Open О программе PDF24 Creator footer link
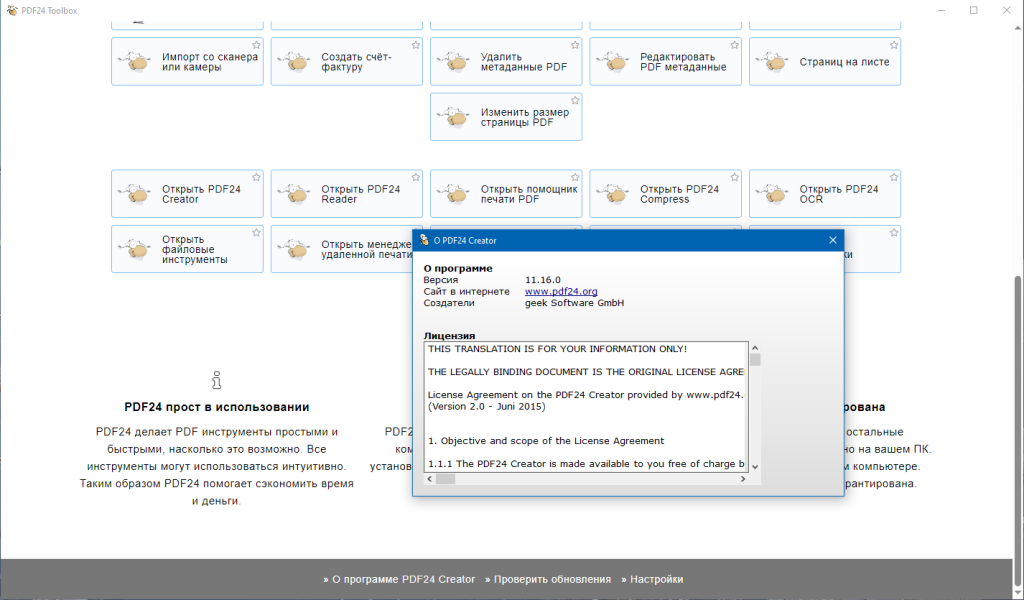Screen dimensions: 1024x600 click(399, 579)
